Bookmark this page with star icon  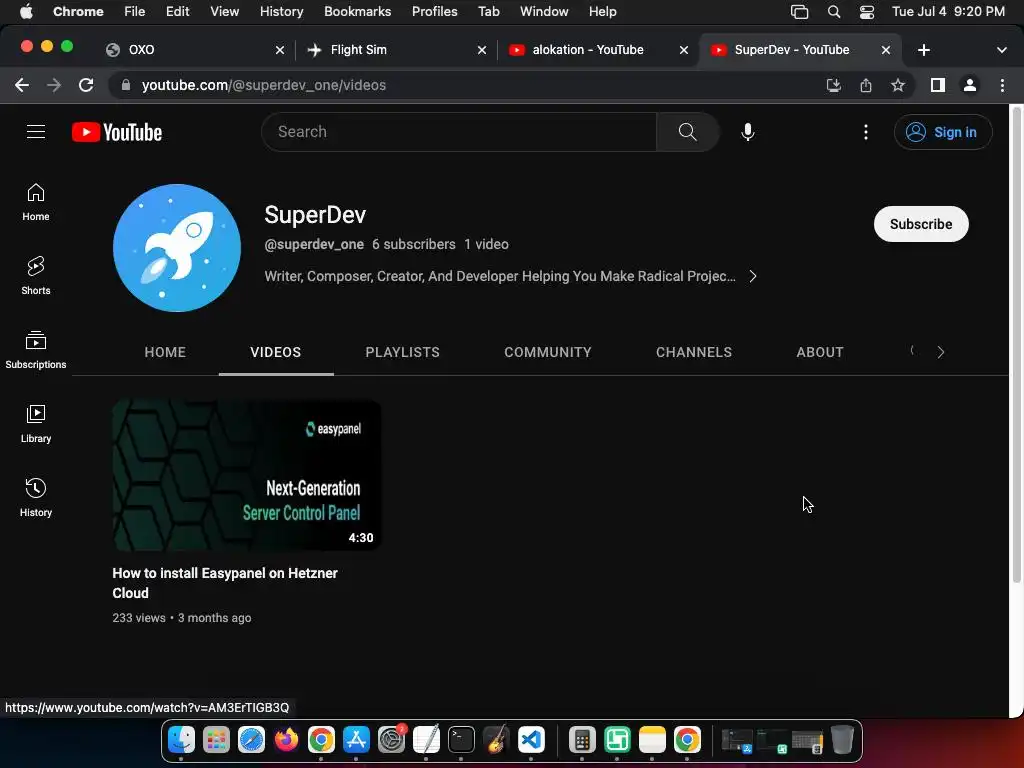click(x=898, y=85)
